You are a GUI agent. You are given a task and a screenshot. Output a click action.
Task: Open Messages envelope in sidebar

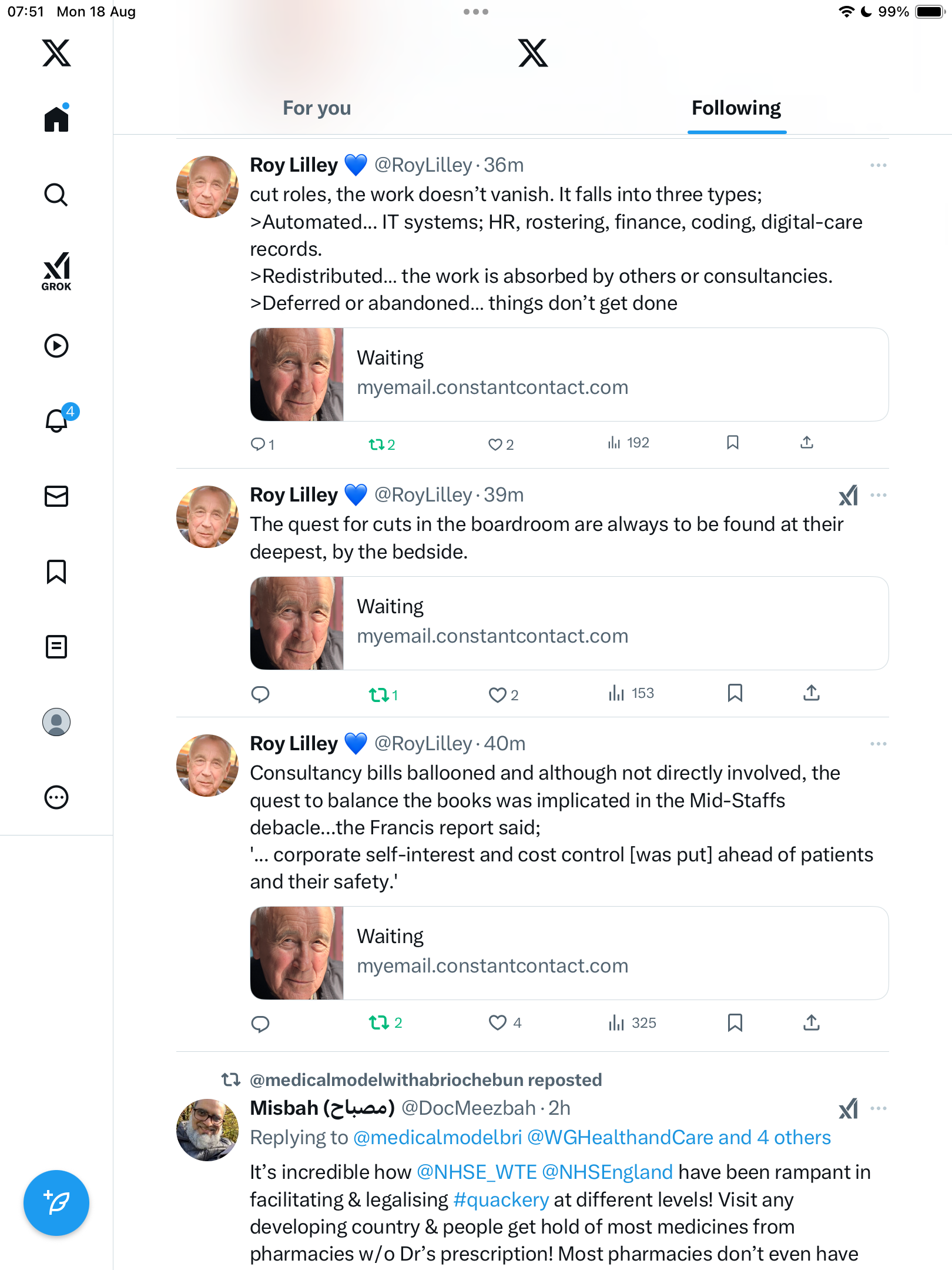tap(56, 496)
